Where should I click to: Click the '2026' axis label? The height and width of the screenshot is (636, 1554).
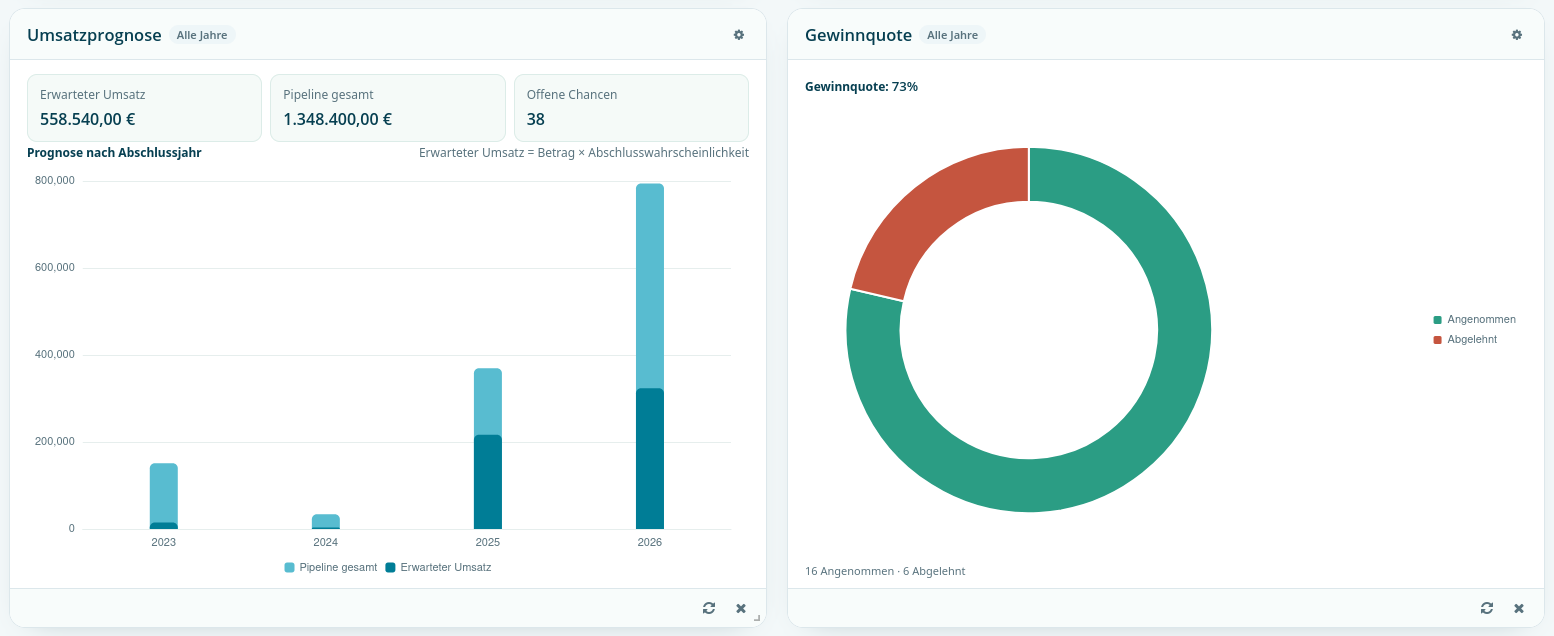click(650, 542)
